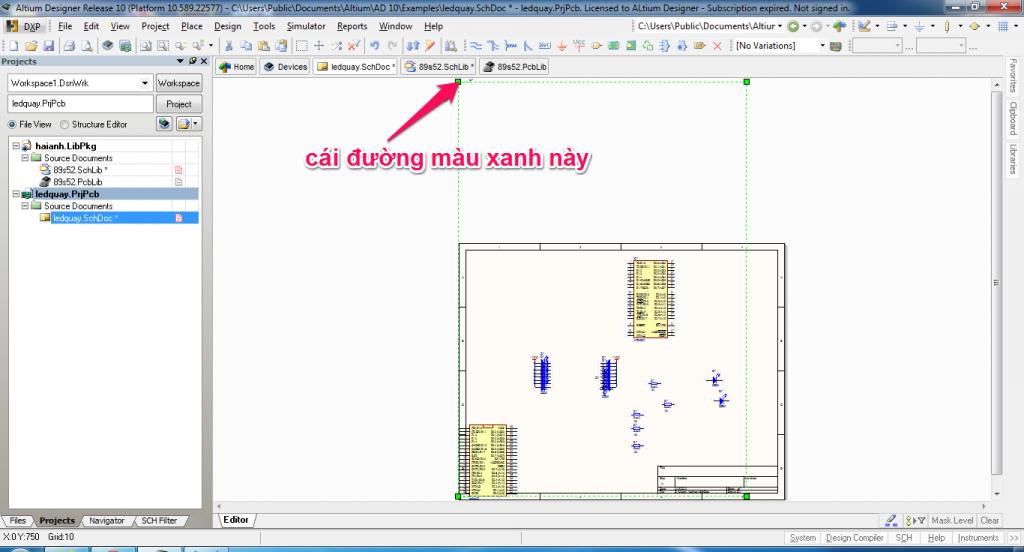Image resolution: width=1024 pixels, height=552 pixels.
Task: Open the Design Compiler panel button
Action: click(854, 538)
